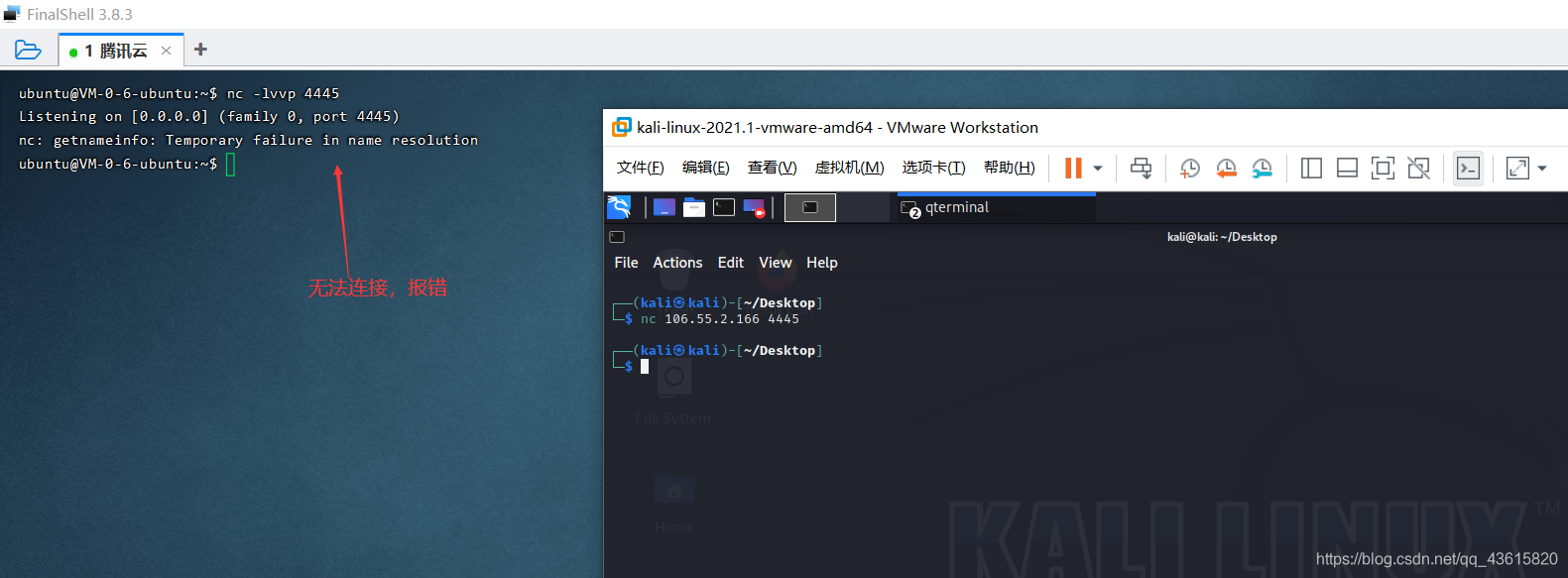
Task: Take a VM snapshot
Action: [x=1190, y=169]
